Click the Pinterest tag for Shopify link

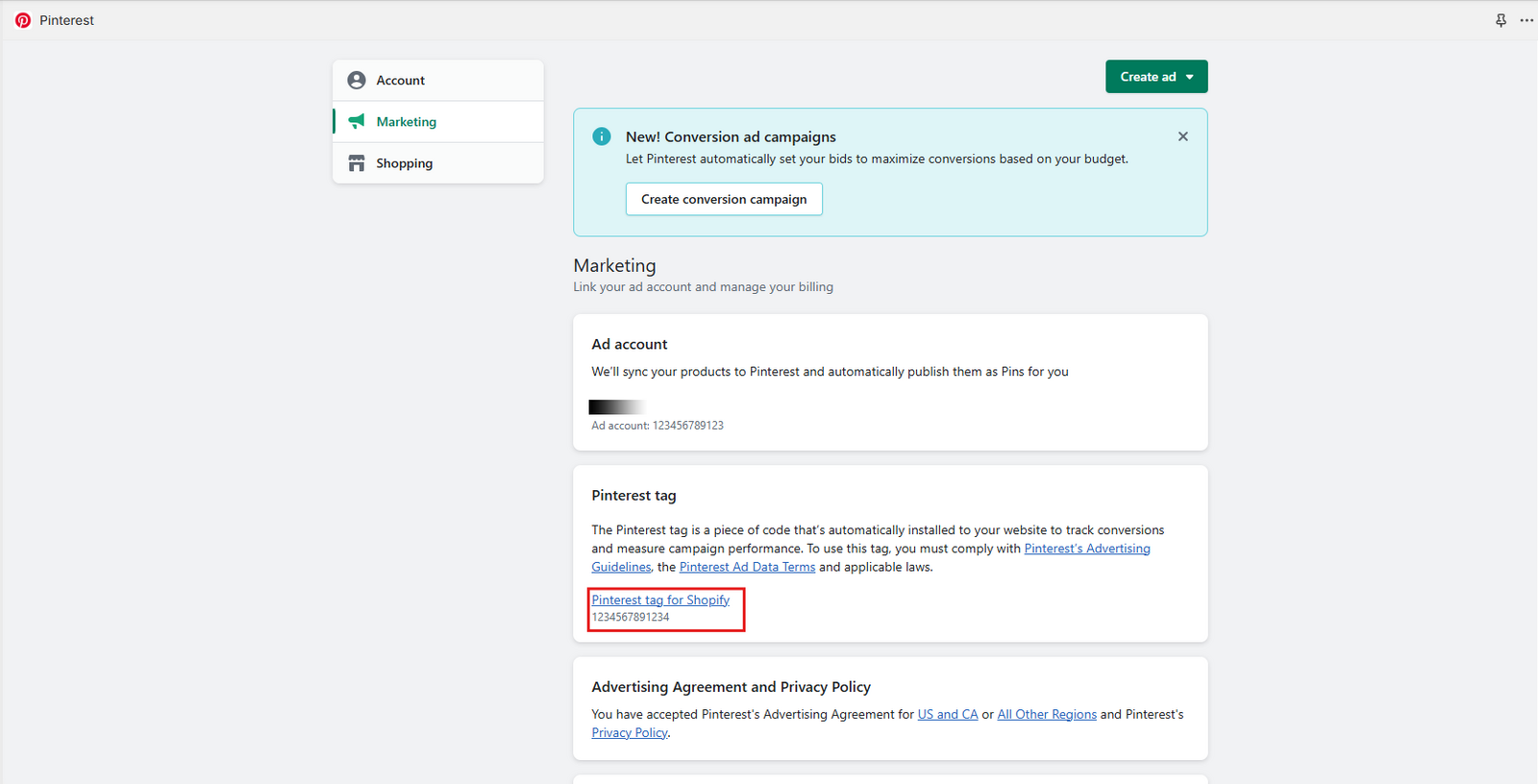(660, 600)
